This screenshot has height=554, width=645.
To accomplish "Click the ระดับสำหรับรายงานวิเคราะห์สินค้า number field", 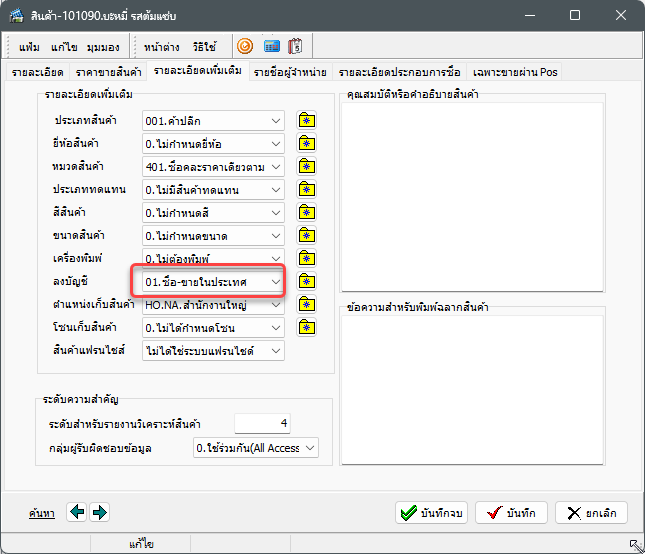I will click(x=262, y=423).
